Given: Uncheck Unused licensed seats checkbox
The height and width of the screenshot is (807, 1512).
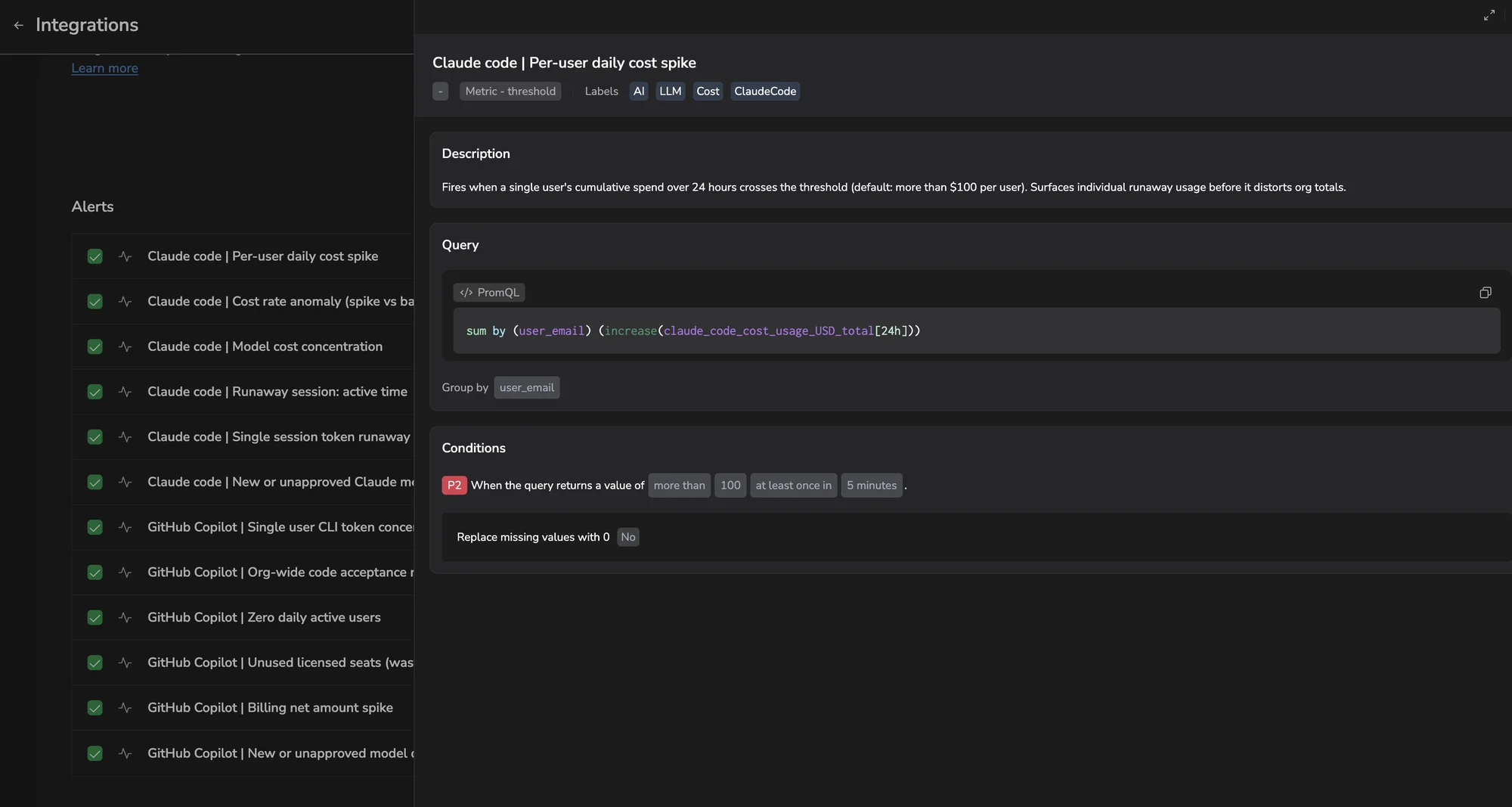Looking at the screenshot, I should (94, 663).
